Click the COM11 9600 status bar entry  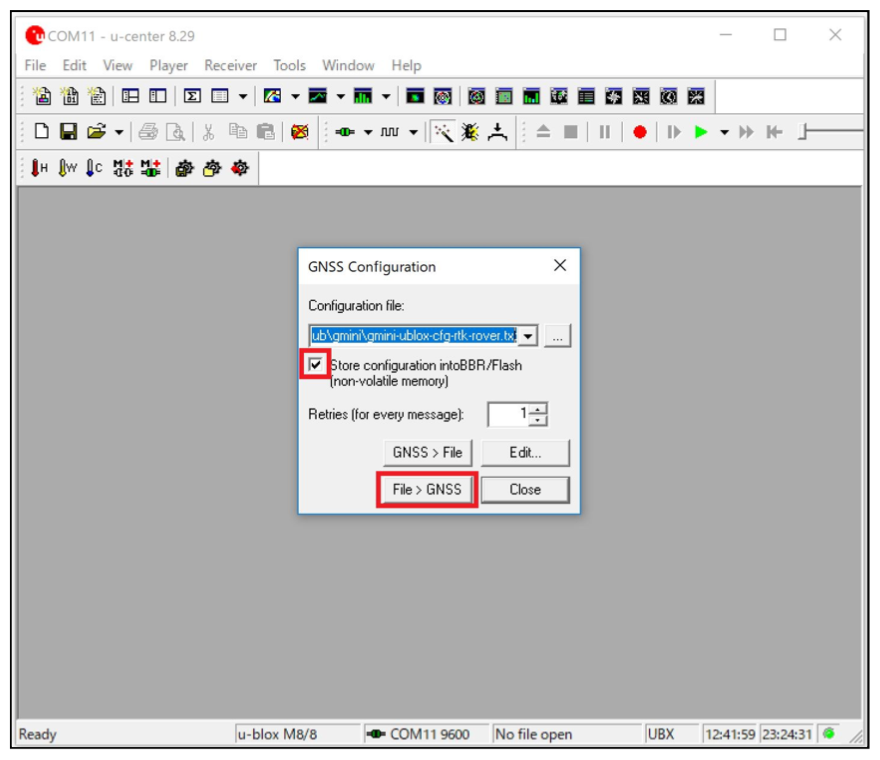pyautogui.click(x=427, y=734)
